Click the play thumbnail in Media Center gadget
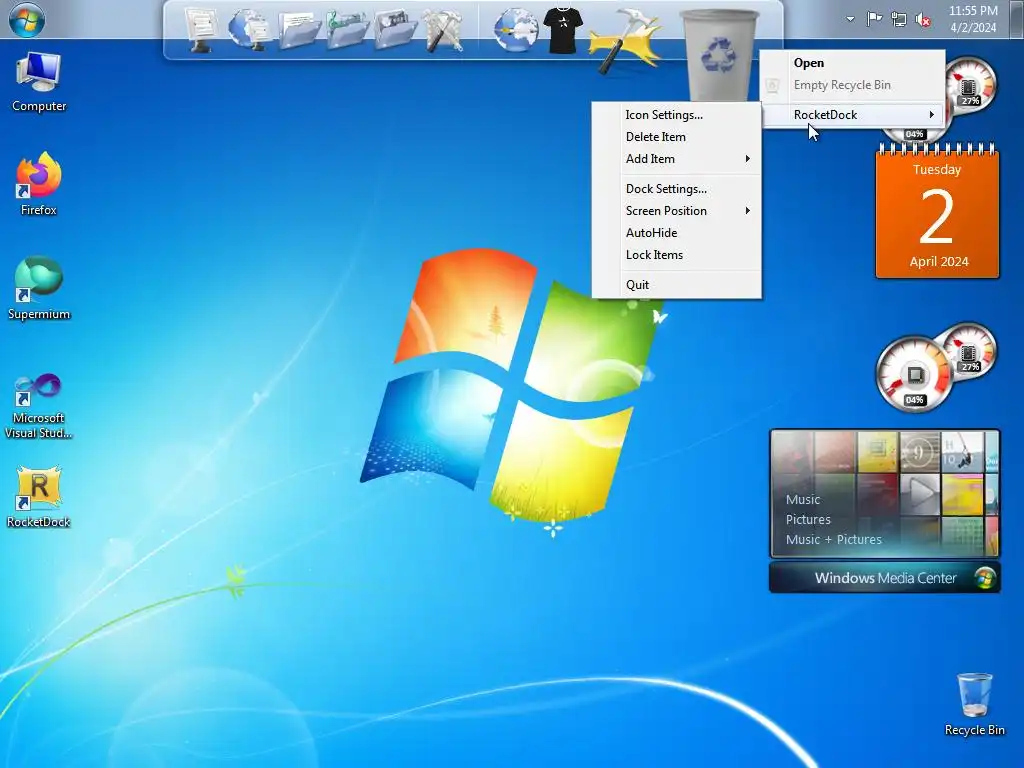Image resolution: width=1024 pixels, height=768 pixels. tap(920, 493)
